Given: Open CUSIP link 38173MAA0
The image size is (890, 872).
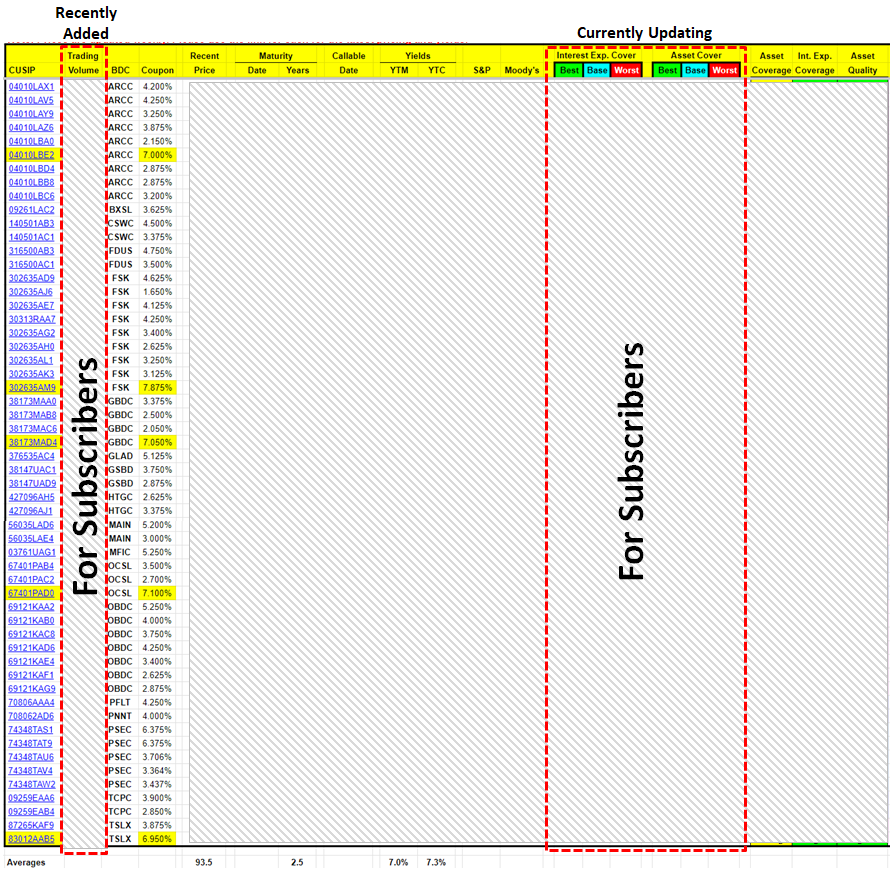Looking at the screenshot, I should pyautogui.click(x=32, y=401).
